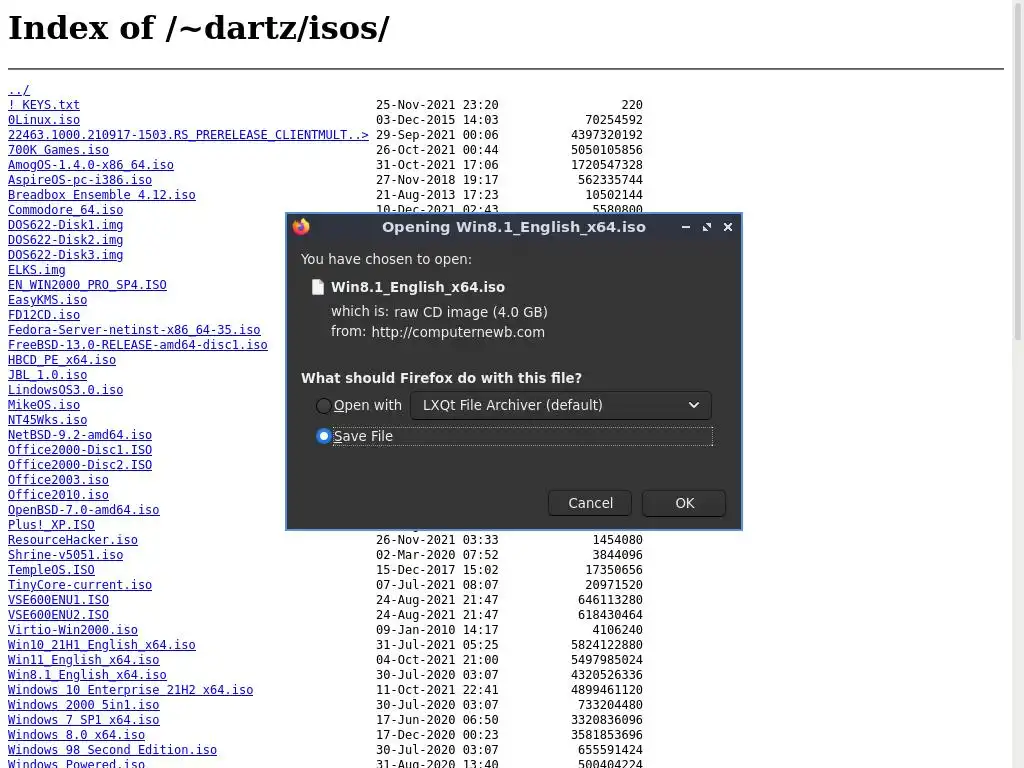Screen dimensions: 1024x768
Task: Download NT45Wks.iso
Action: (48, 421)
